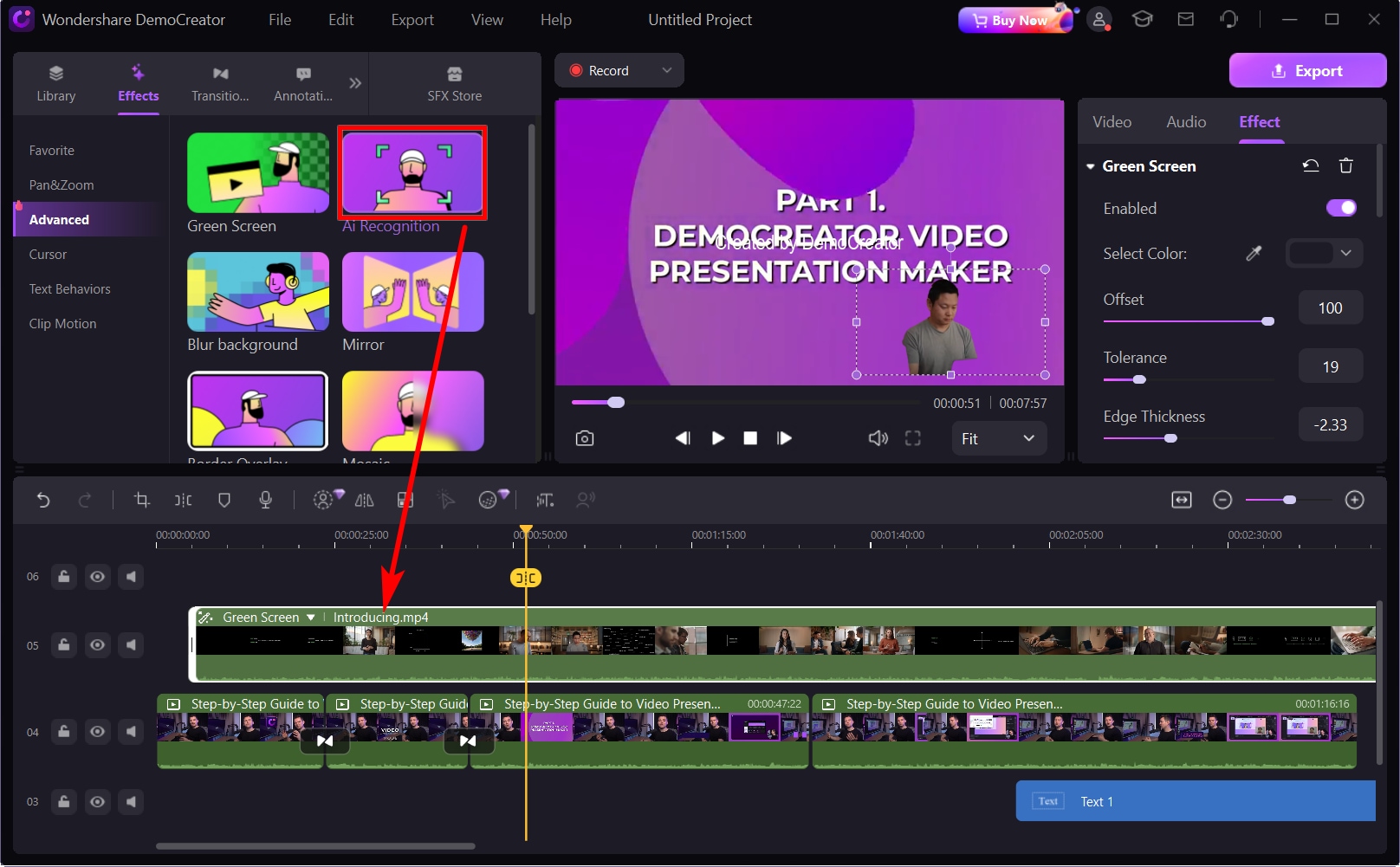Screen dimensions: 1400x867
Task: Take a snapshot of the preview
Action: coord(585,438)
